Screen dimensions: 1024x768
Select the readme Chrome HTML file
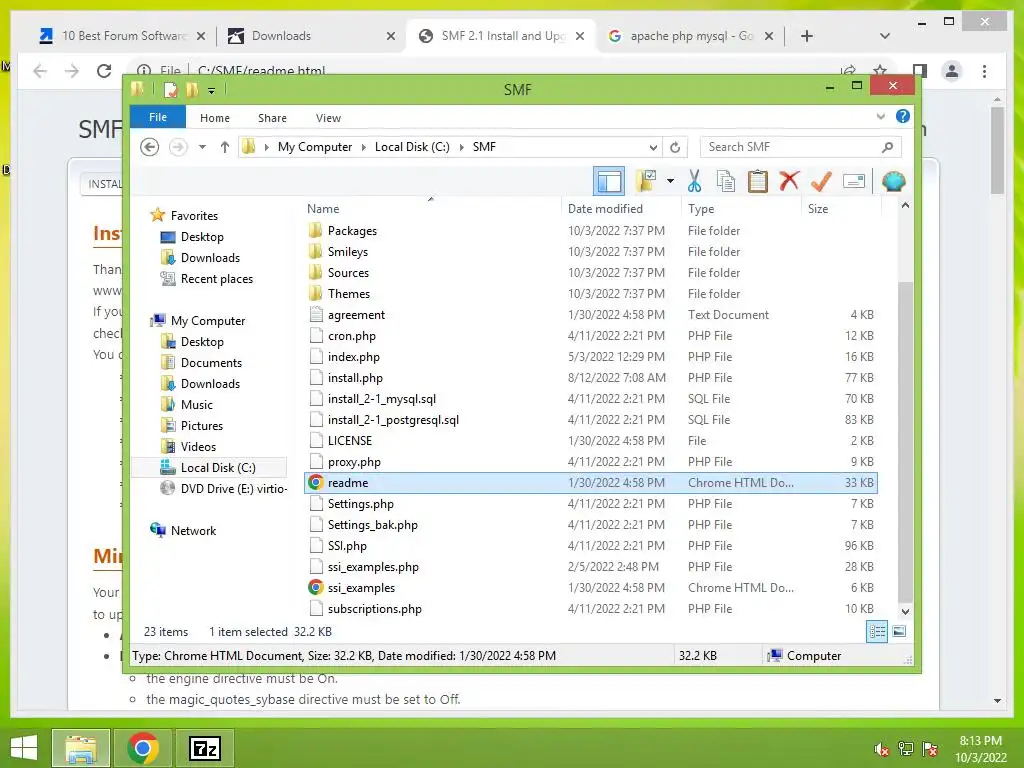point(590,483)
